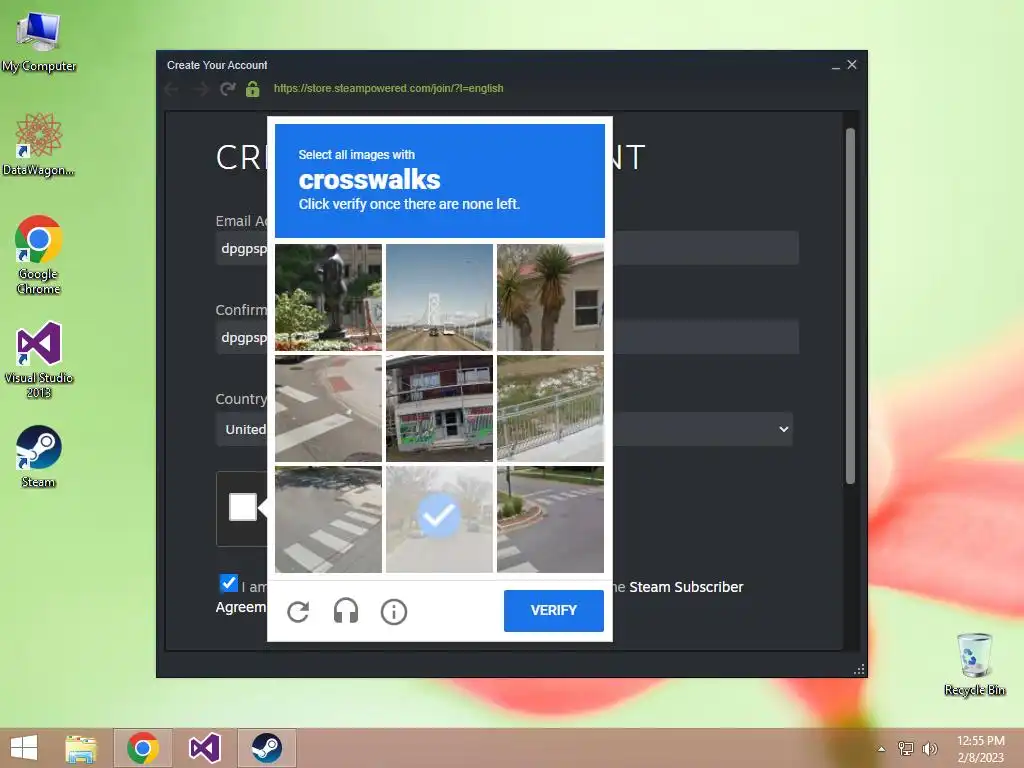Click the Windows Start button

point(24,748)
